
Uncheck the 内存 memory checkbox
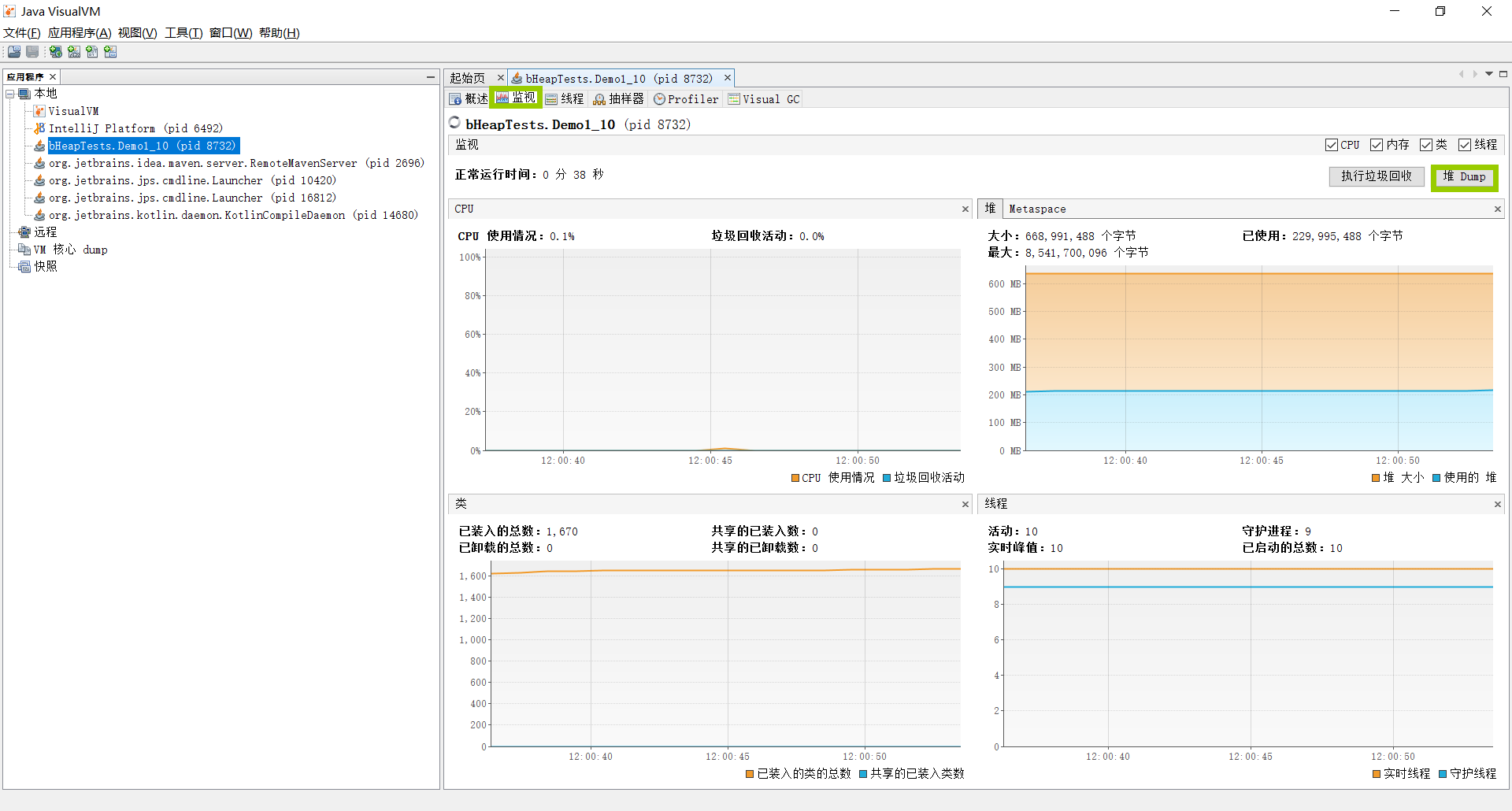click(x=1377, y=145)
